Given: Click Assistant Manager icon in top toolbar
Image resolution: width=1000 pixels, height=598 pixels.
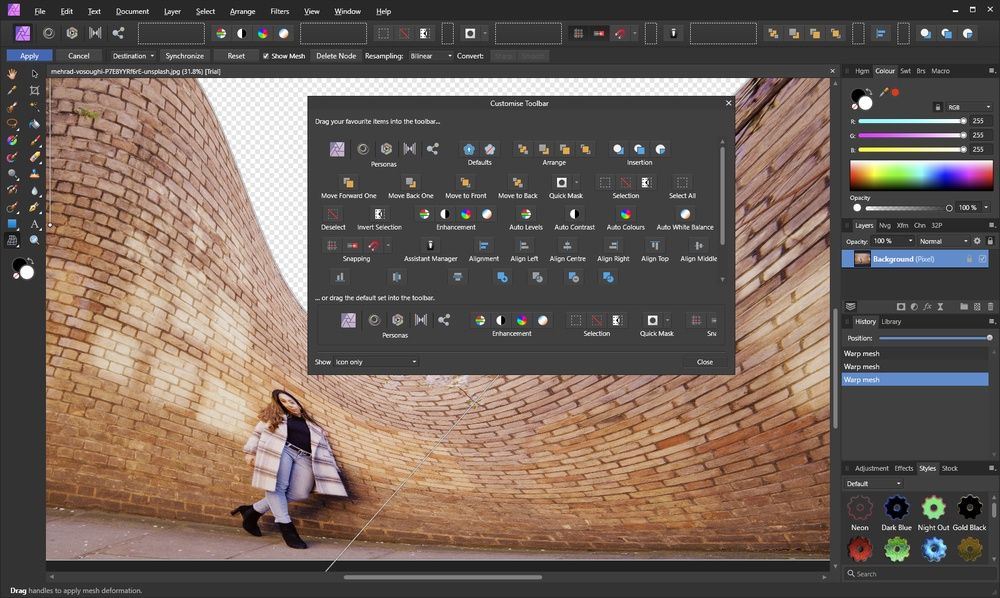Looking at the screenshot, I should [673, 33].
